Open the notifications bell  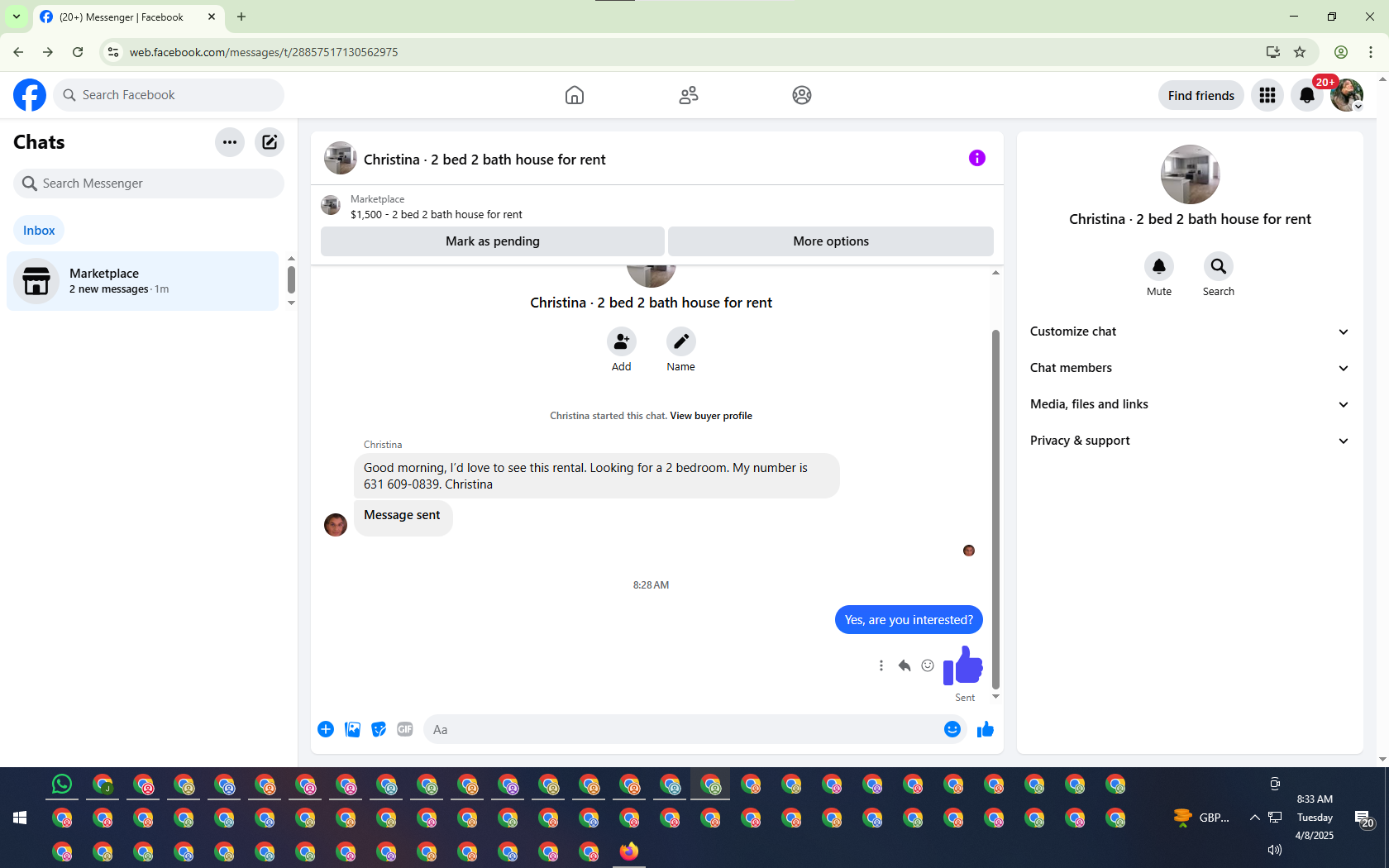(1307, 95)
